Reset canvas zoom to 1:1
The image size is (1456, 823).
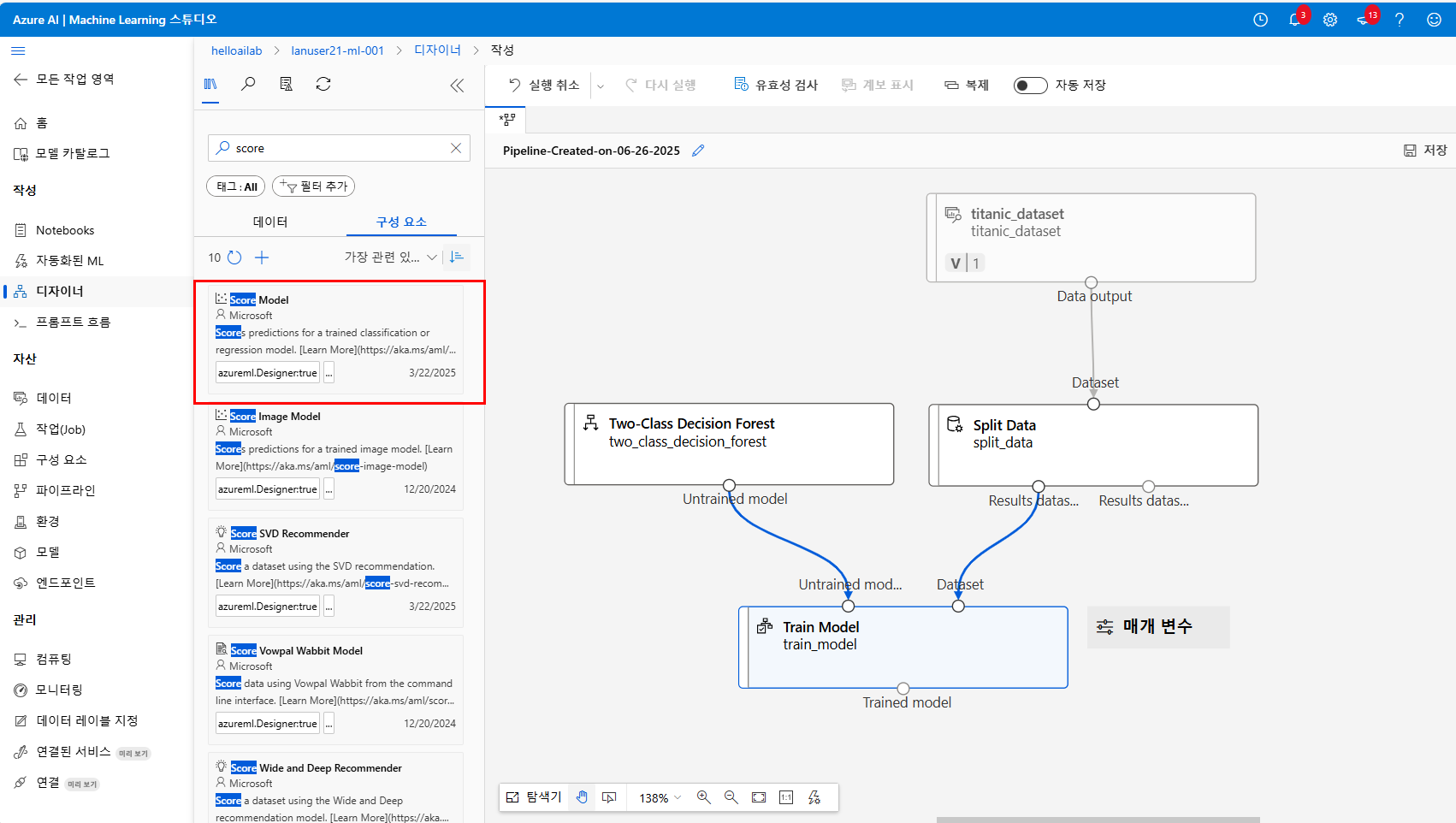pyautogui.click(x=786, y=797)
